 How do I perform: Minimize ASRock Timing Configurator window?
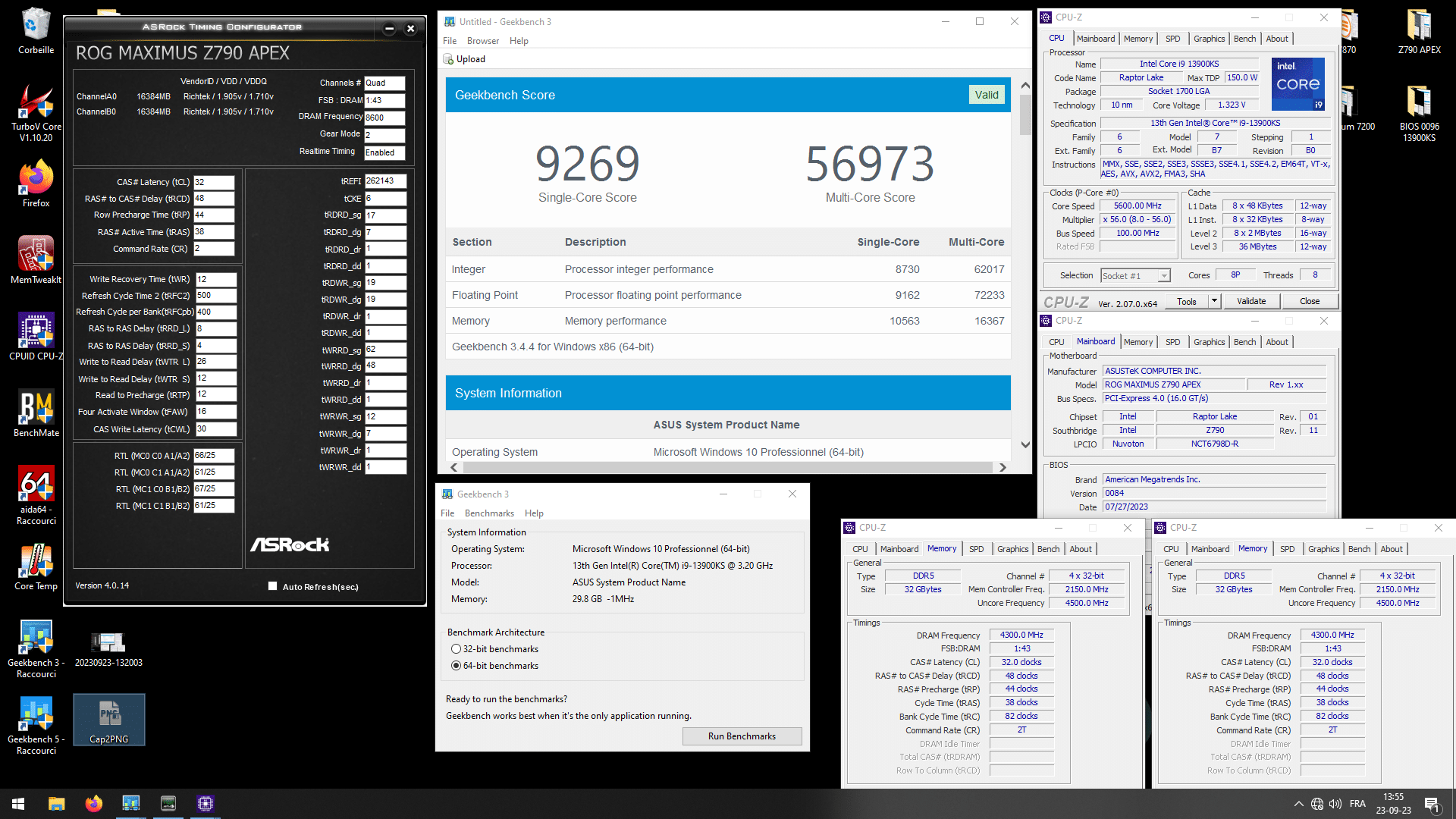pyautogui.click(x=389, y=29)
